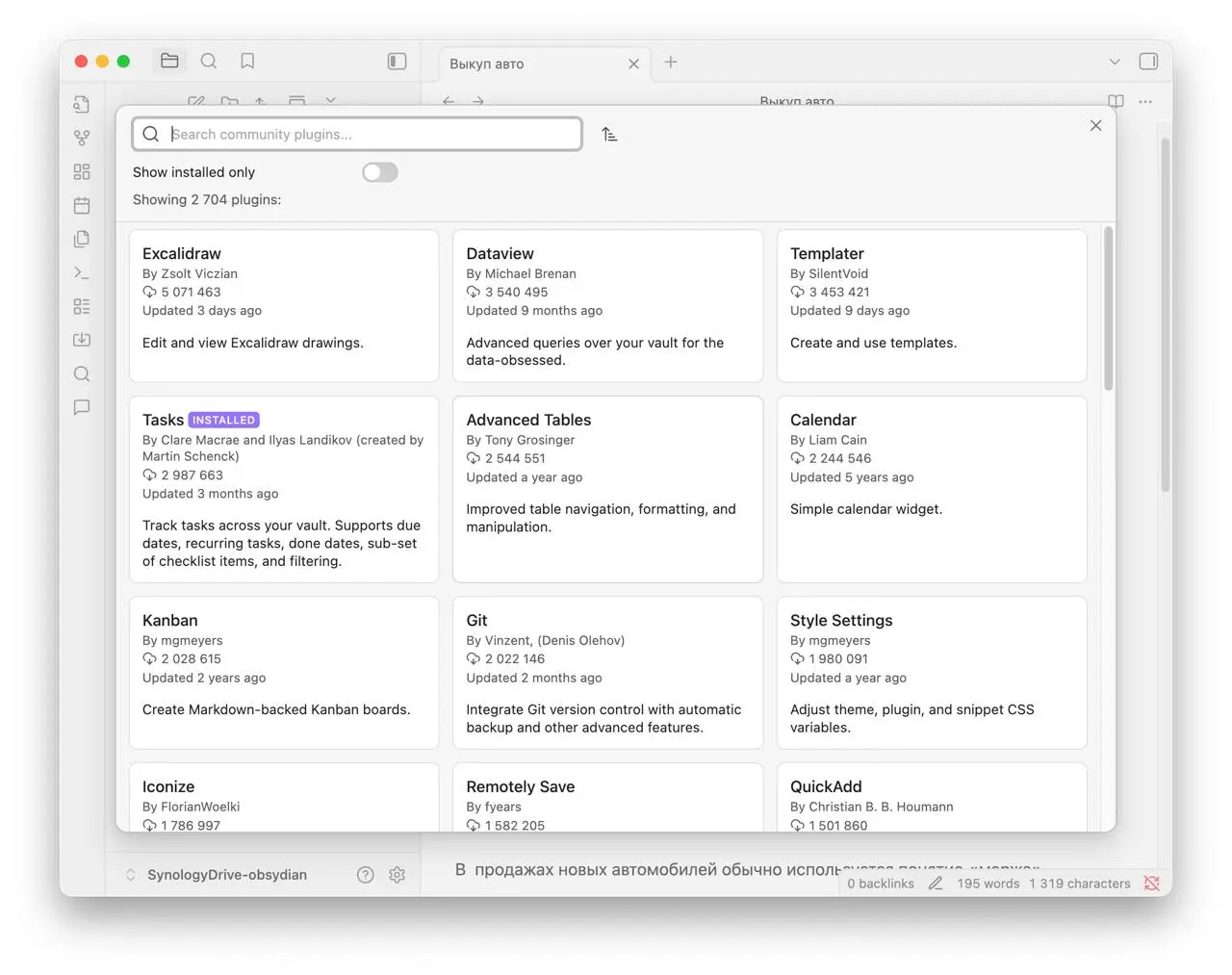The height and width of the screenshot is (975, 1232).
Task: Enable the Show installed only toggle
Action: pos(380,172)
